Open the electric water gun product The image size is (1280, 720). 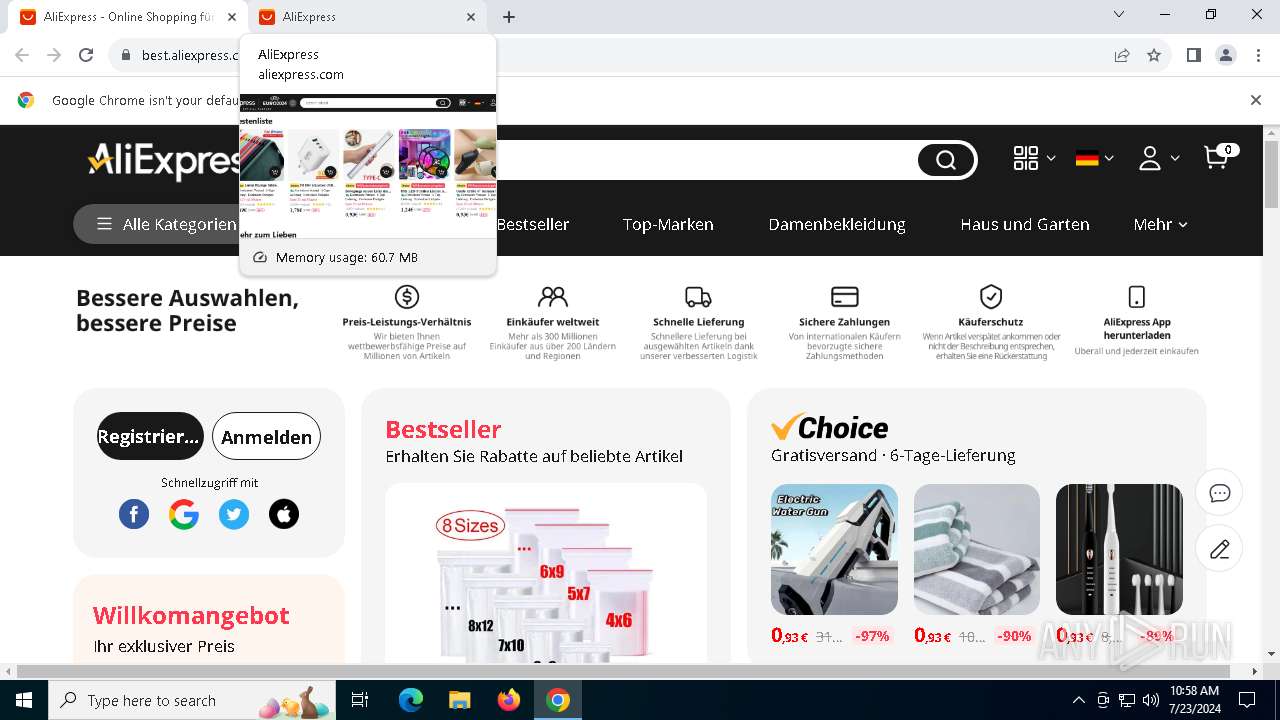coord(834,549)
